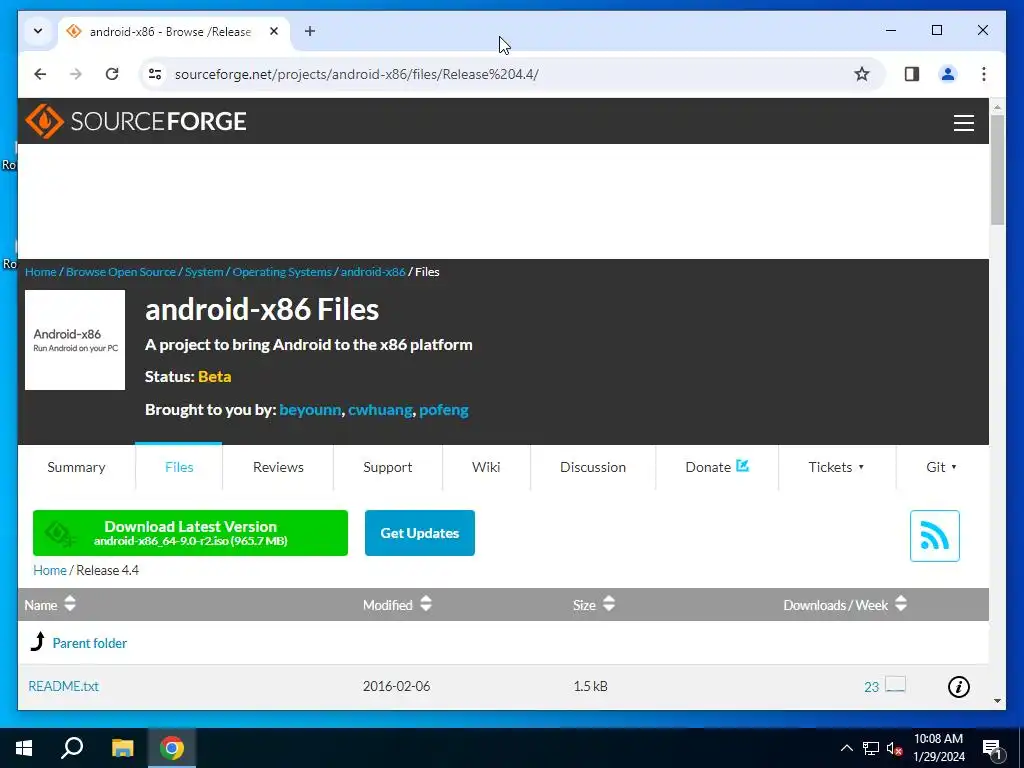The width and height of the screenshot is (1024, 768).
Task: Reload the current page
Action: [x=112, y=74]
